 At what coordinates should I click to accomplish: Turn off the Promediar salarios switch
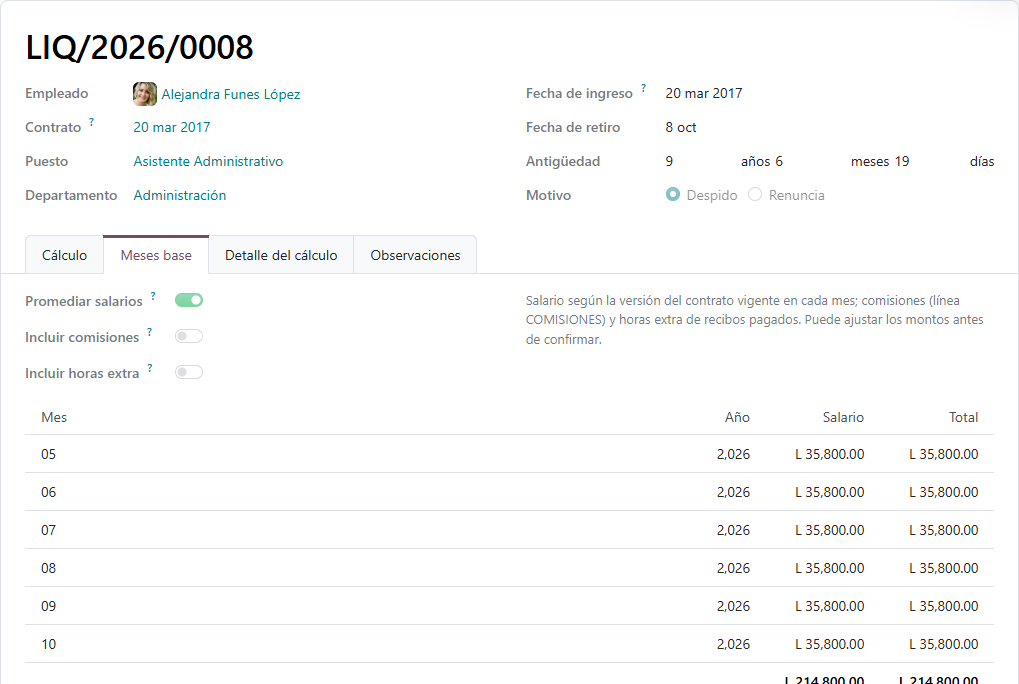[x=189, y=300]
